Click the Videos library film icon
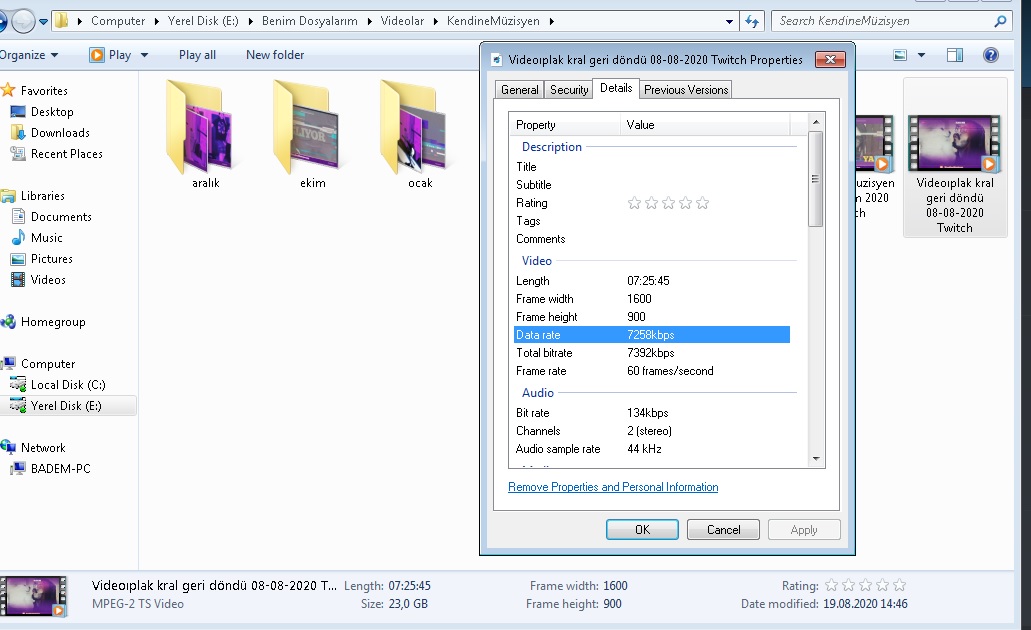 [x=18, y=279]
